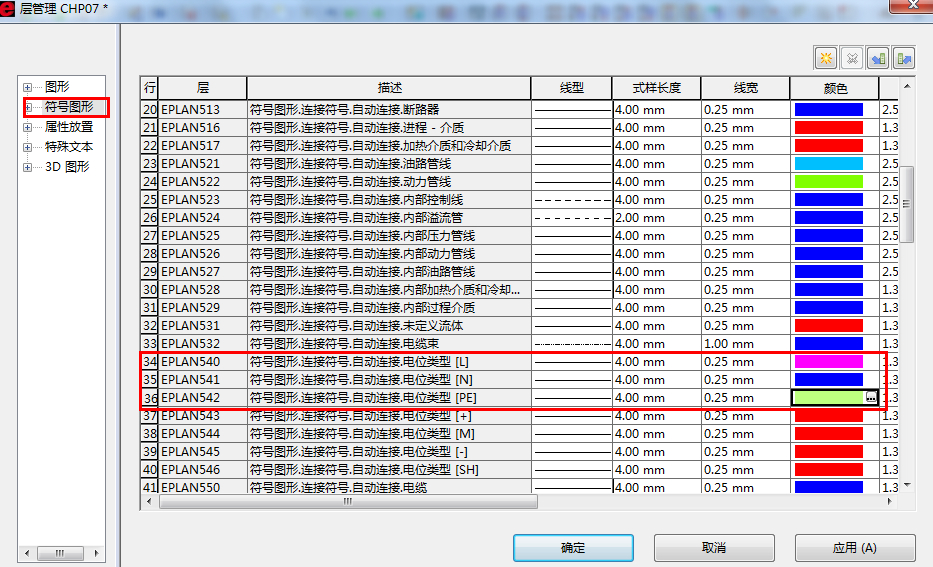Click the table's scroll right arrow
Screen dimensions: 933x567
[890, 502]
